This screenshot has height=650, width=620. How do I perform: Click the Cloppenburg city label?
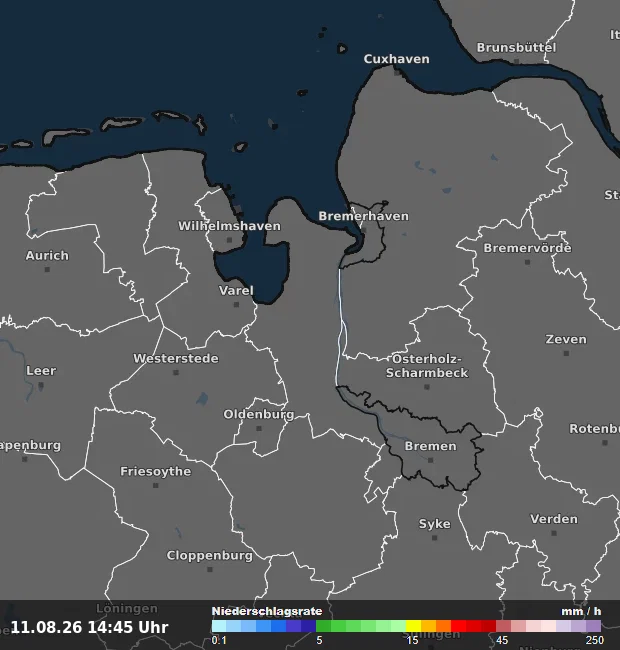[209, 555]
